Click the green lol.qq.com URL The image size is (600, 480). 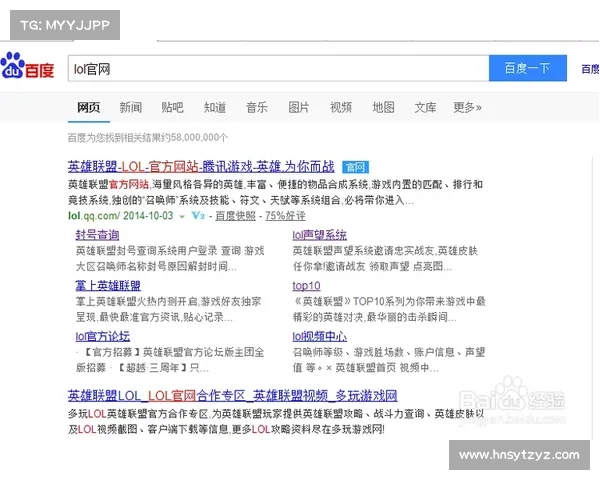tap(94, 216)
